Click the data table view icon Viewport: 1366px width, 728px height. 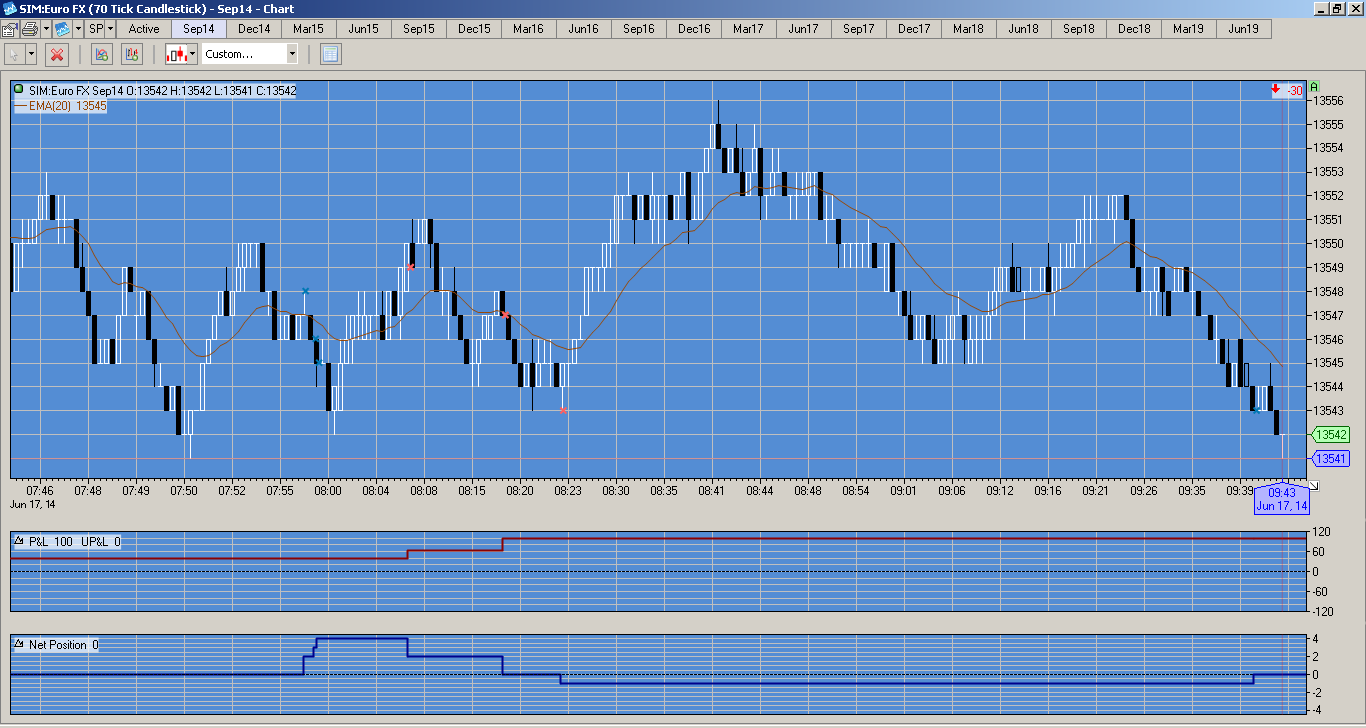331,54
